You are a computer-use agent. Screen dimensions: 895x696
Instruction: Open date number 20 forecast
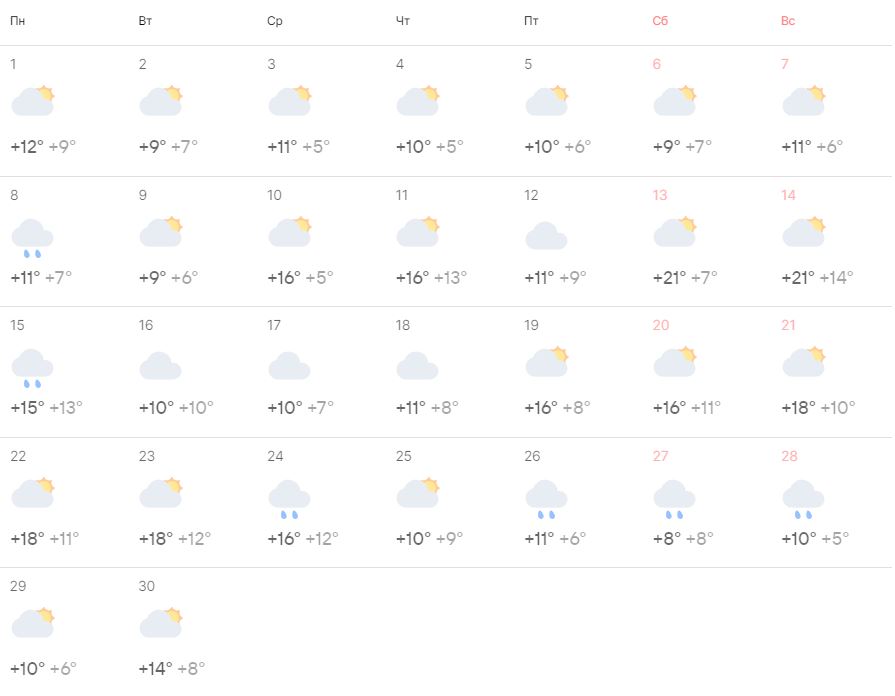point(660,325)
